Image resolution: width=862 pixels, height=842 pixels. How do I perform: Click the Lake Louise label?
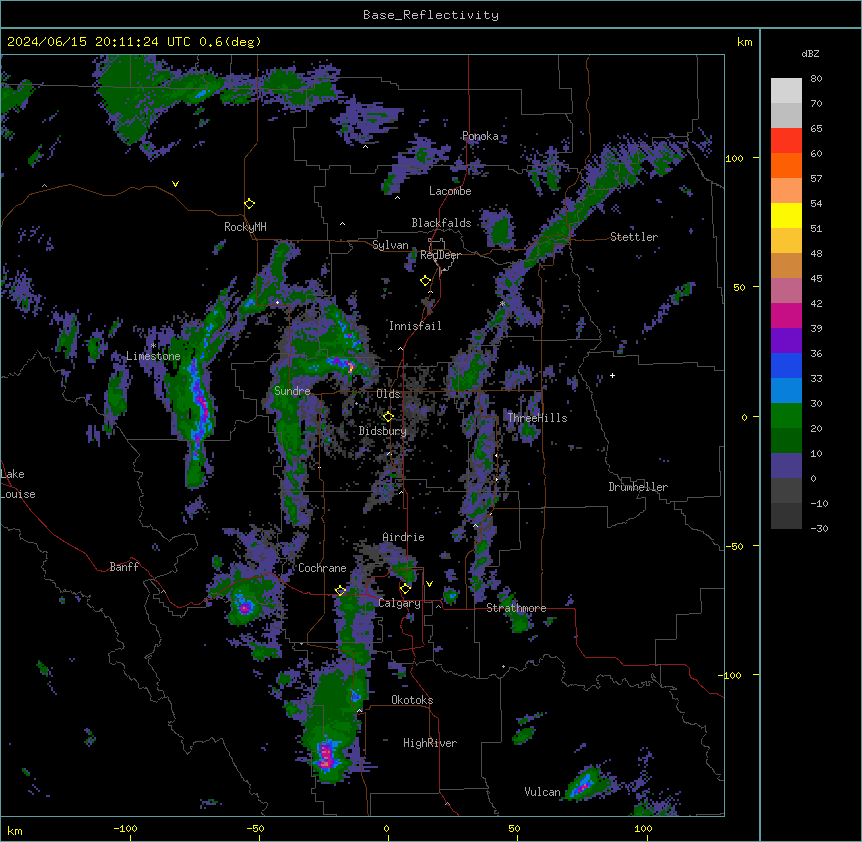18,484
